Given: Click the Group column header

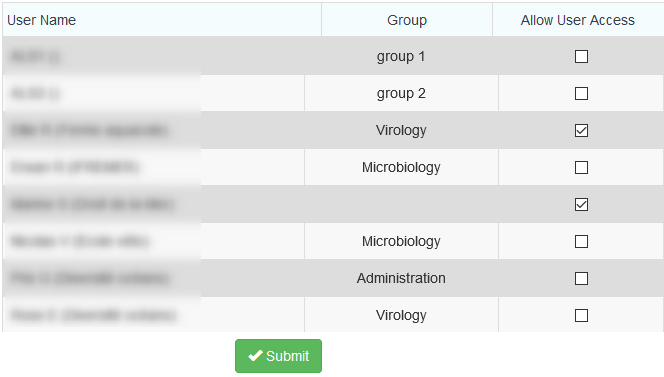Looking at the screenshot, I should [407, 20].
